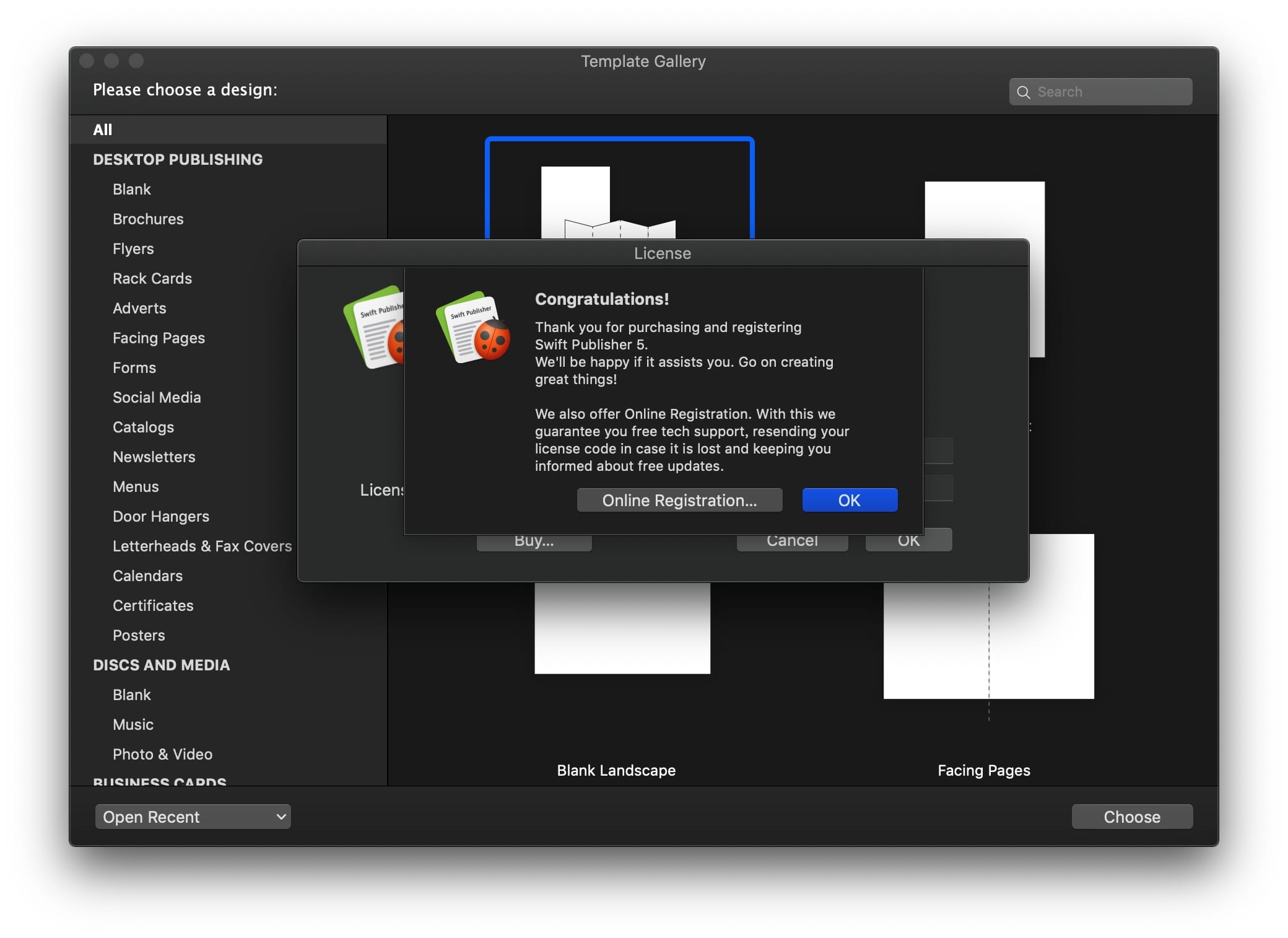Click the Swift Publisher ladybug icon in Congratulations dialog
1288x938 pixels.
tap(474, 327)
